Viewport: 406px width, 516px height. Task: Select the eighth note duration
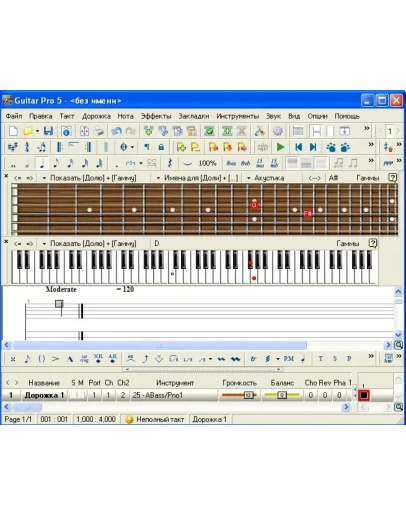click(x=56, y=163)
